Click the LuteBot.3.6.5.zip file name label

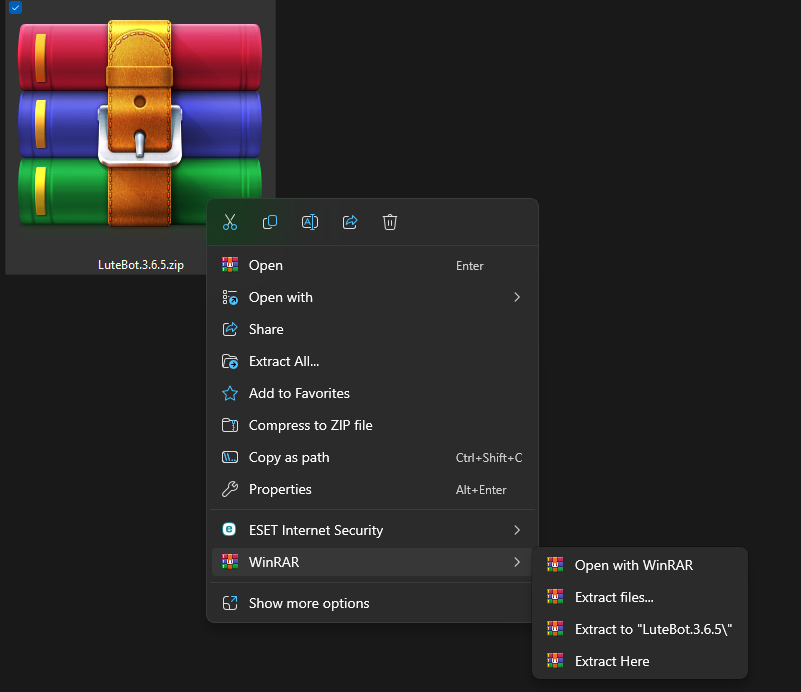click(x=141, y=265)
